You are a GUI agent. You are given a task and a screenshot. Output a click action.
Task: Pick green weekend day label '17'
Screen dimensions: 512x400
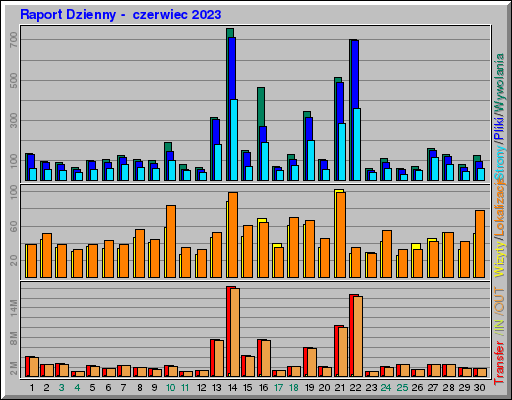[x=278, y=388]
